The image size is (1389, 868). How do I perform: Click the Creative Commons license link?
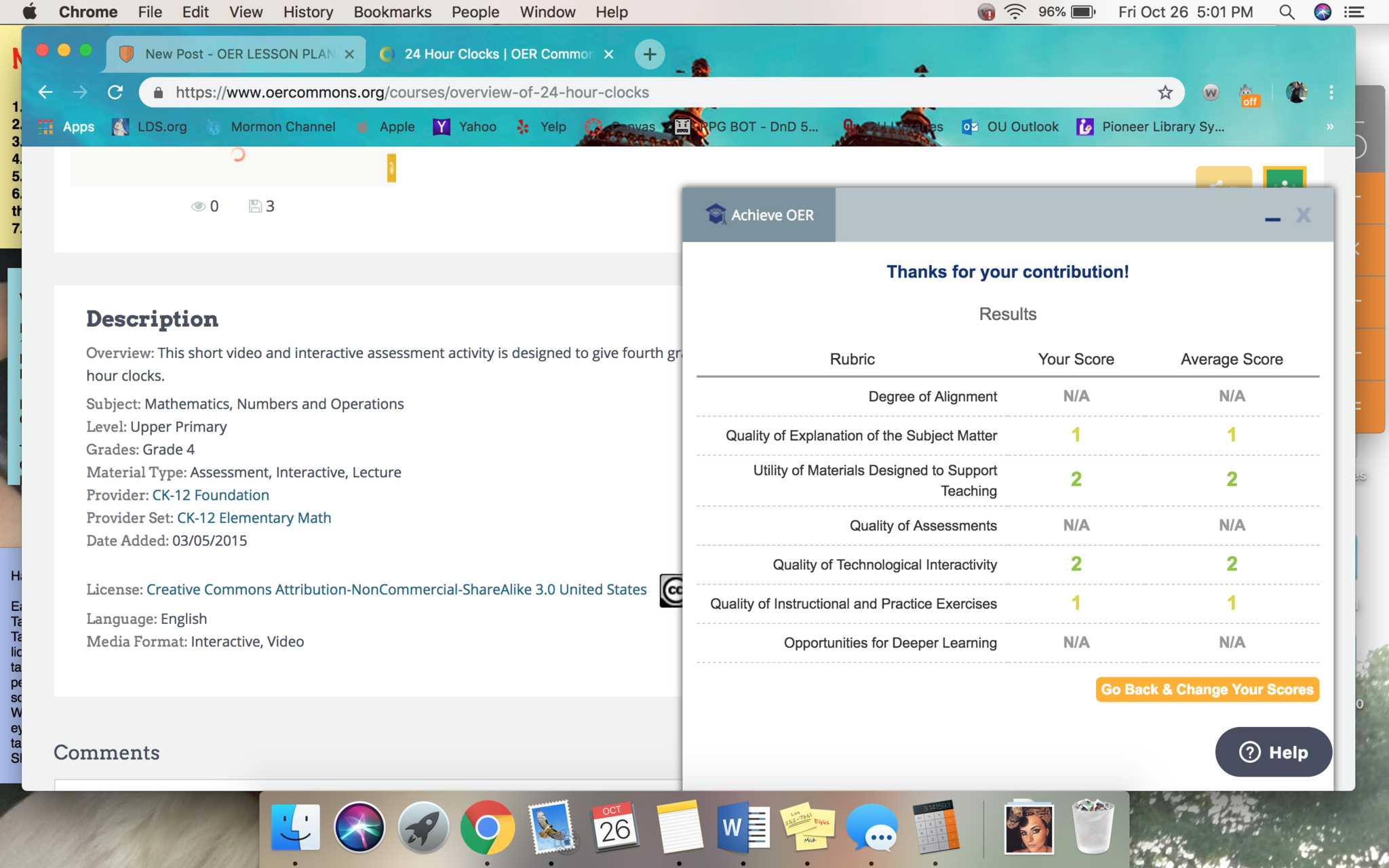[396, 589]
